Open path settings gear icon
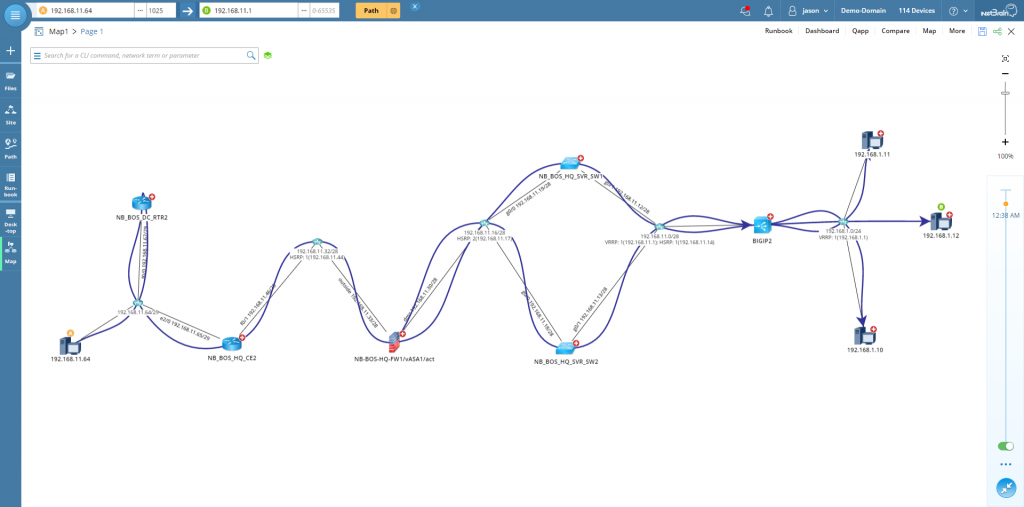The height and width of the screenshot is (507, 1024). [393, 10]
